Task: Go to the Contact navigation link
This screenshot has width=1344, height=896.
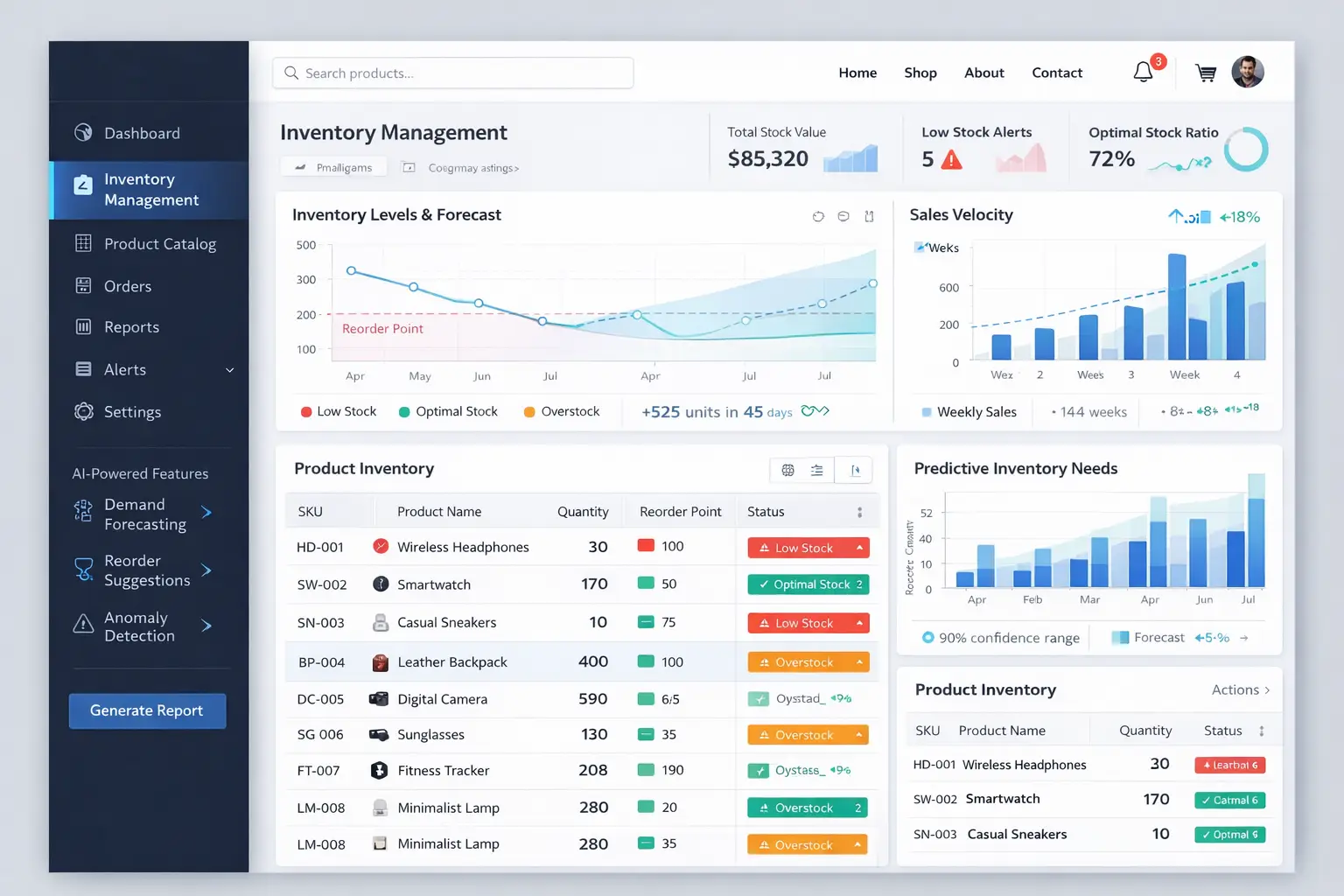Action: tap(1056, 73)
